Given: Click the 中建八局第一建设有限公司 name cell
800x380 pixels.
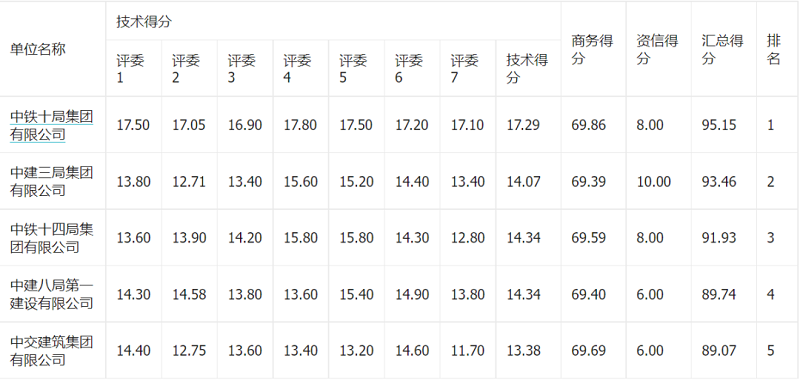Looking at the screenshot, I should click(x=52, y=294).
